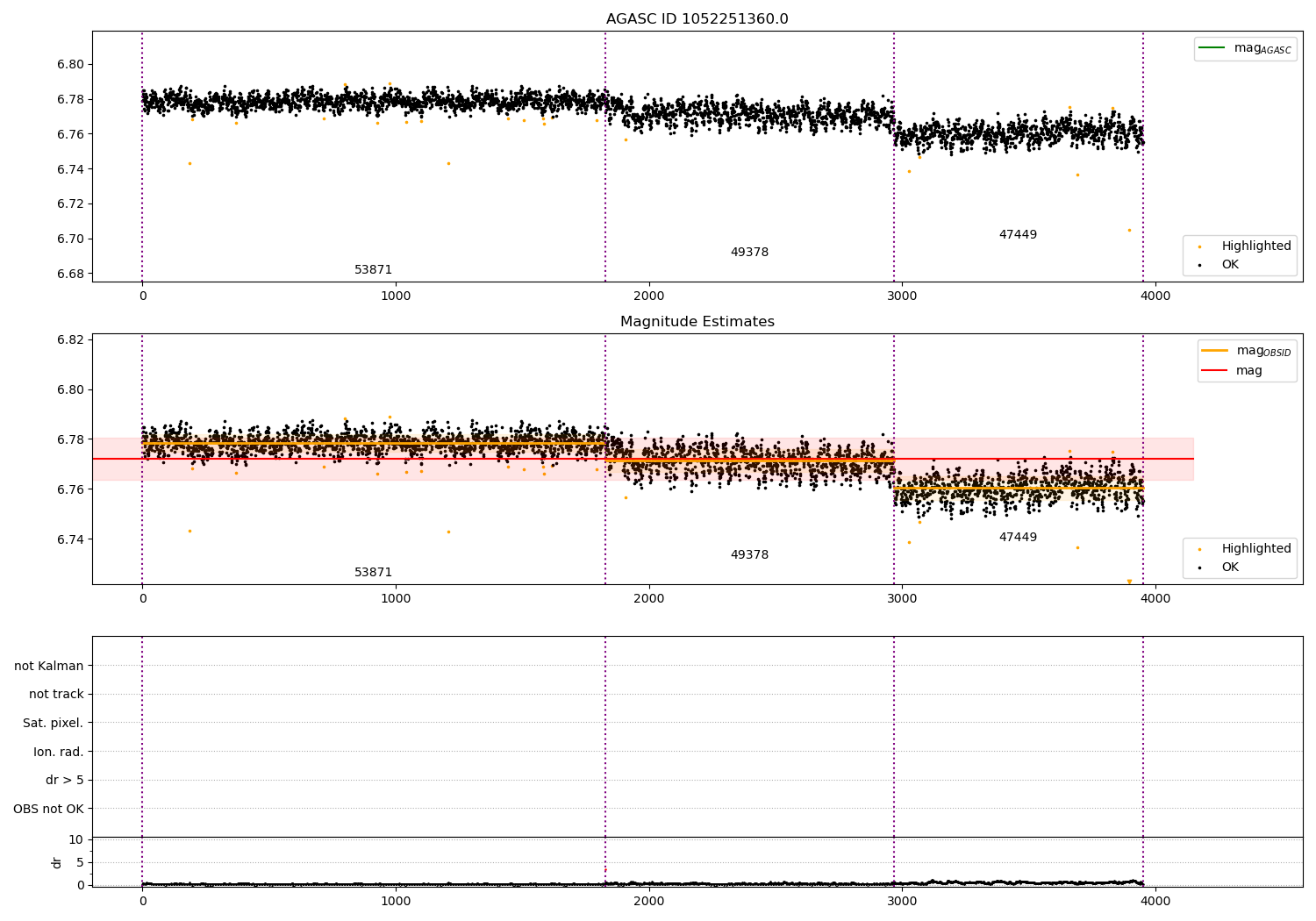Image resolution: width=1316 pixels, height=921 pixels.
Task: Select 'OK' in the top plot legend
Action: coord(1219,265)
